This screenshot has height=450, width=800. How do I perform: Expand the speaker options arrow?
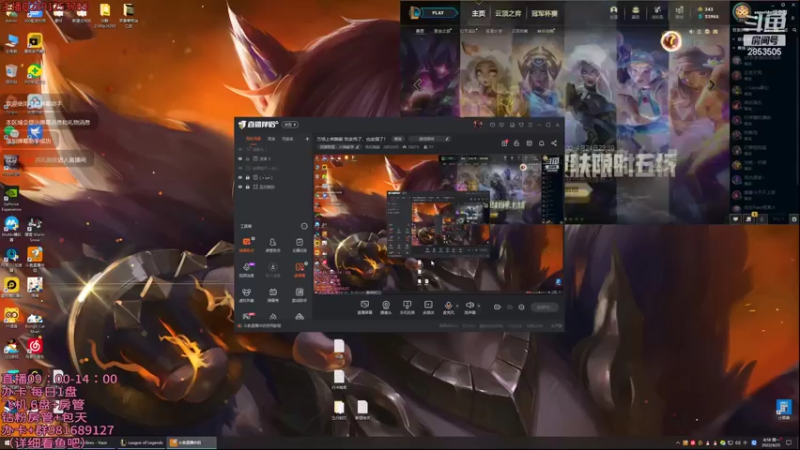(479, 306)
